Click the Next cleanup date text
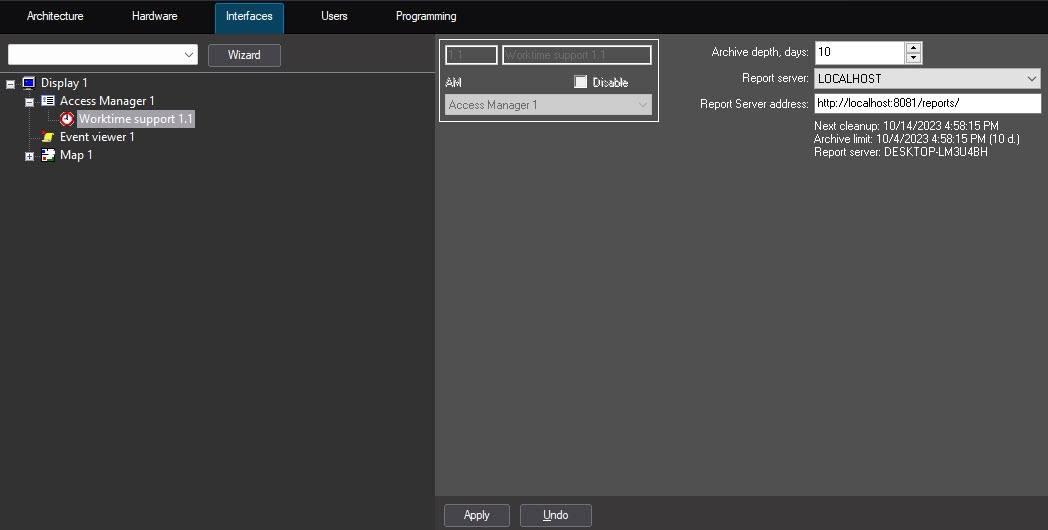 (906, 126)
